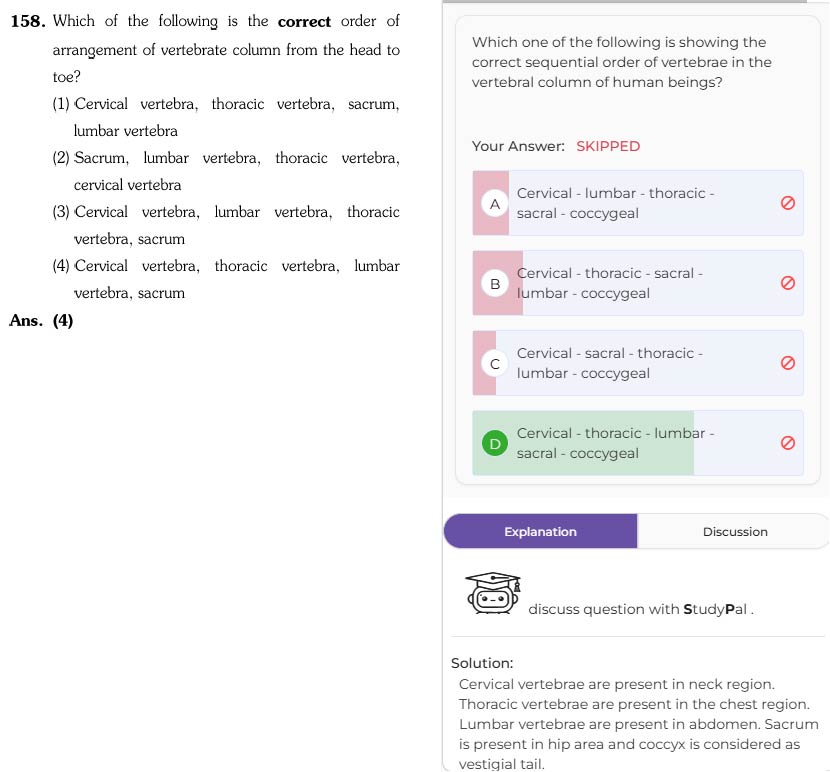This screenshot has width=830, height=772.
Task: Open the discuss question with StudyPal link
Action: pos(640,609)
